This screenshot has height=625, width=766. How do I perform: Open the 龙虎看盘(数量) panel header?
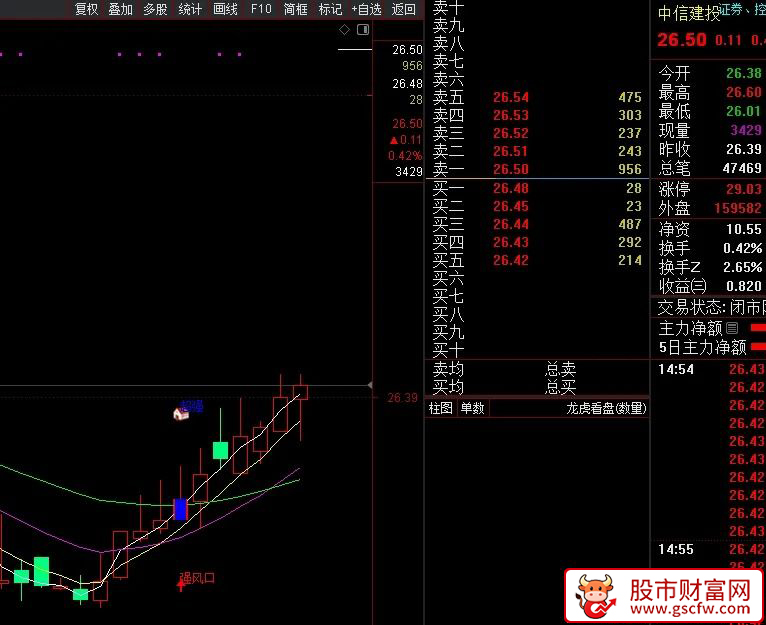click(x=606, y=408)
